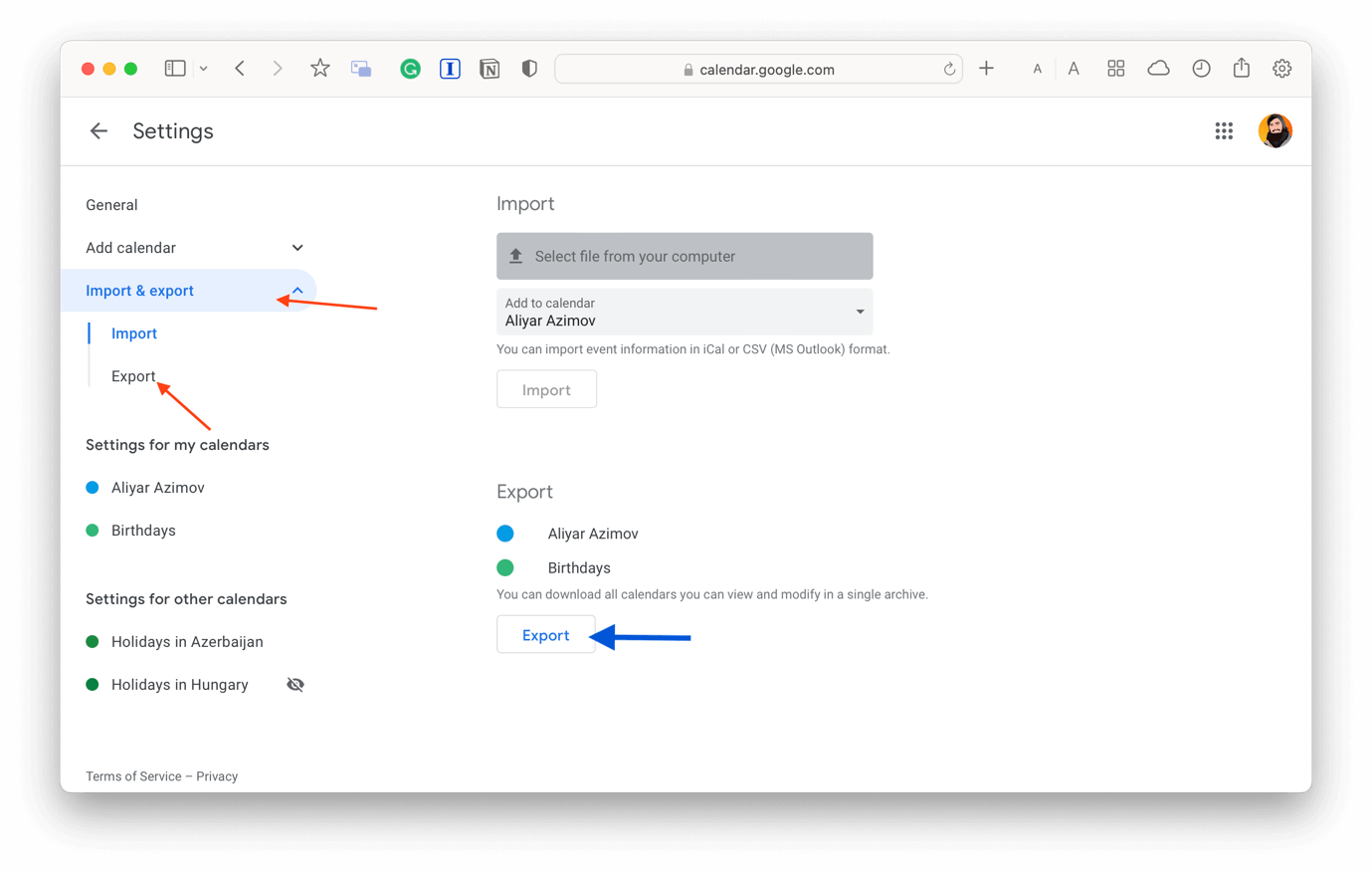Open Holidays in Hungary settings
The height and width of the screenshot is (872, 1372).
coord(179,685)
